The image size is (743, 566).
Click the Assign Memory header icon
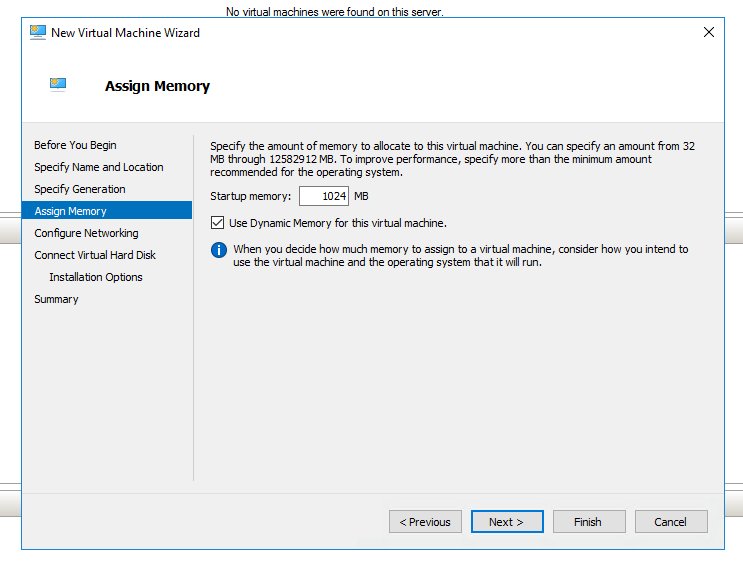(x=58, y=85)
